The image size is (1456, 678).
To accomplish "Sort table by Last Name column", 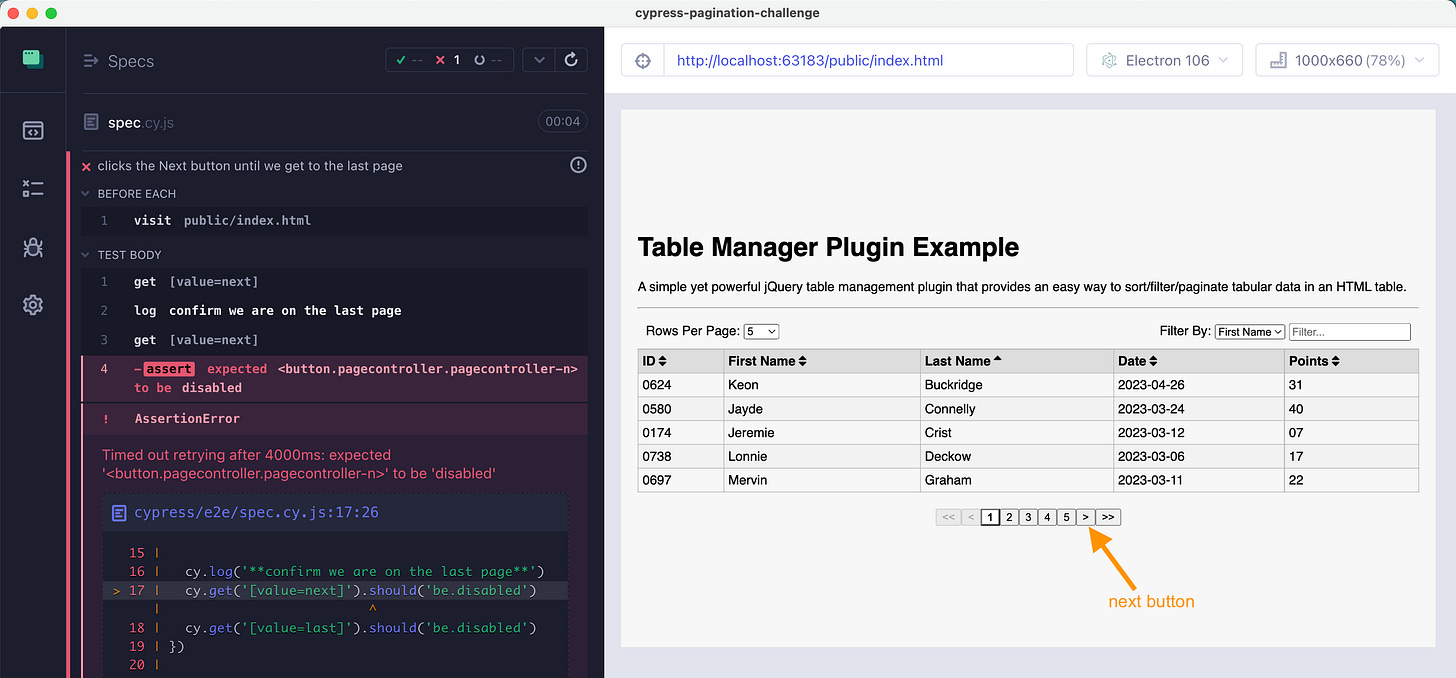I will pos(1017,361).
